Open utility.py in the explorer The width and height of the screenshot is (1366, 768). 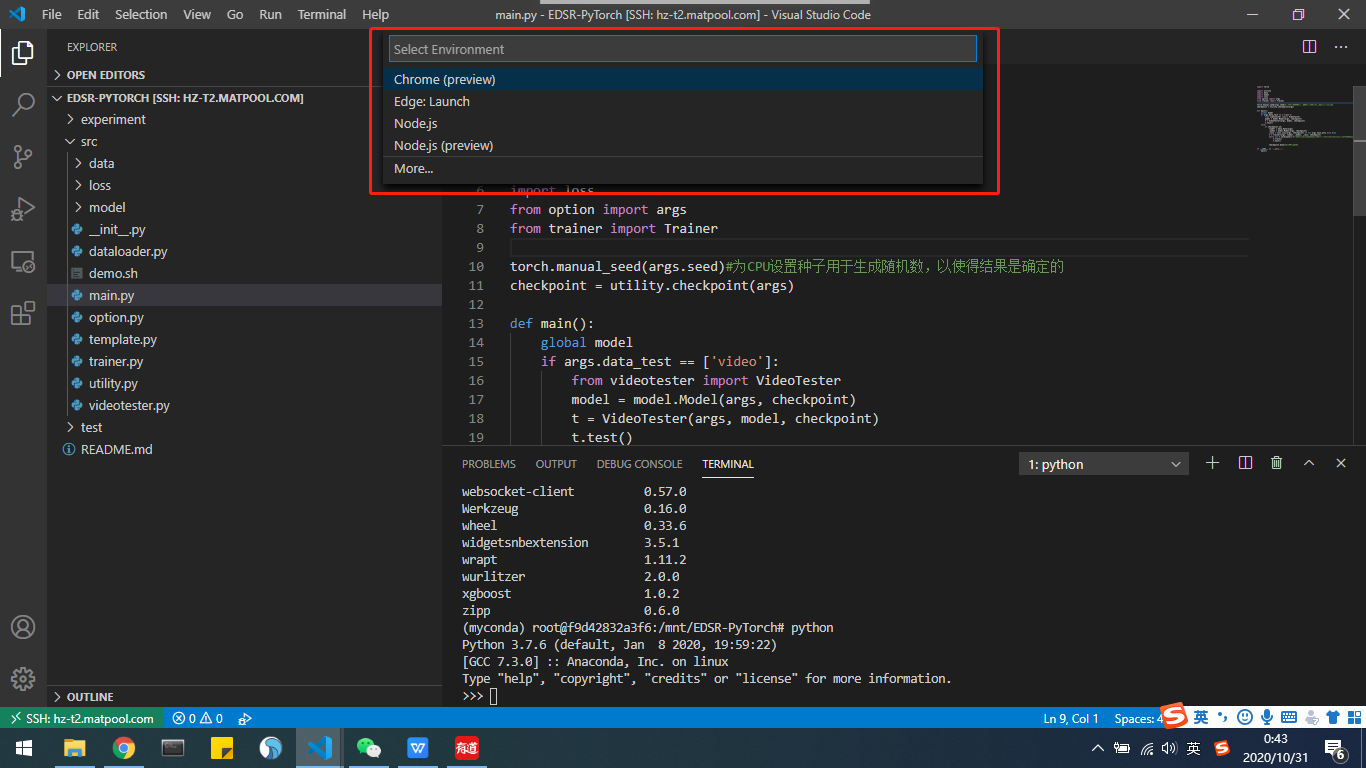(x=244, y=383)
